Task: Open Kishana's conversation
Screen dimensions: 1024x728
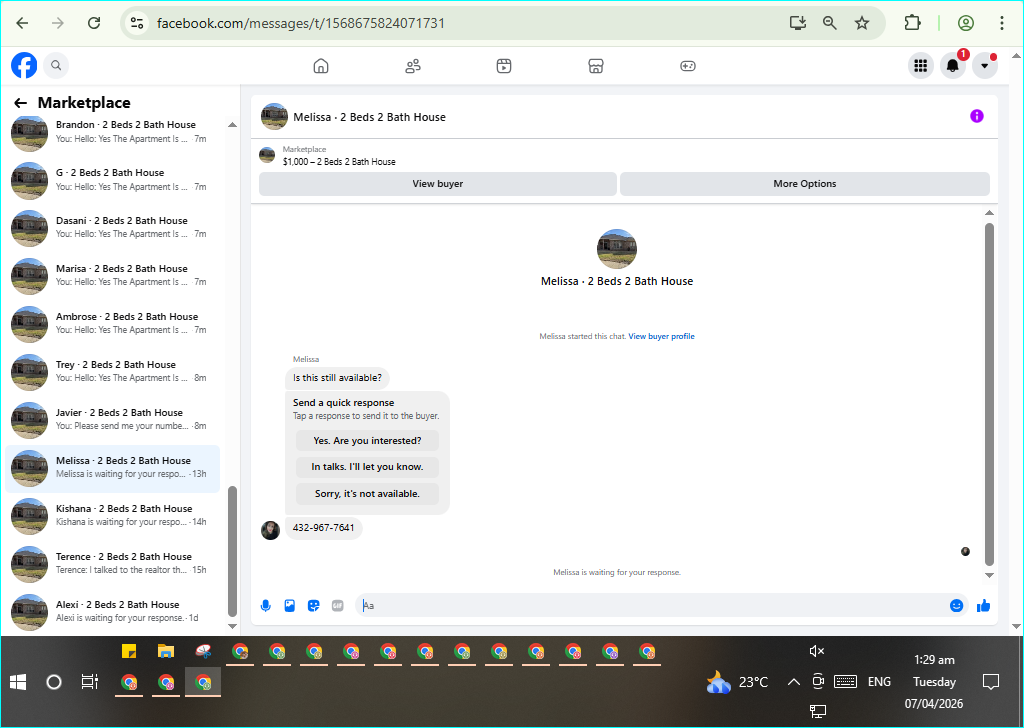Action: point(112,515)
